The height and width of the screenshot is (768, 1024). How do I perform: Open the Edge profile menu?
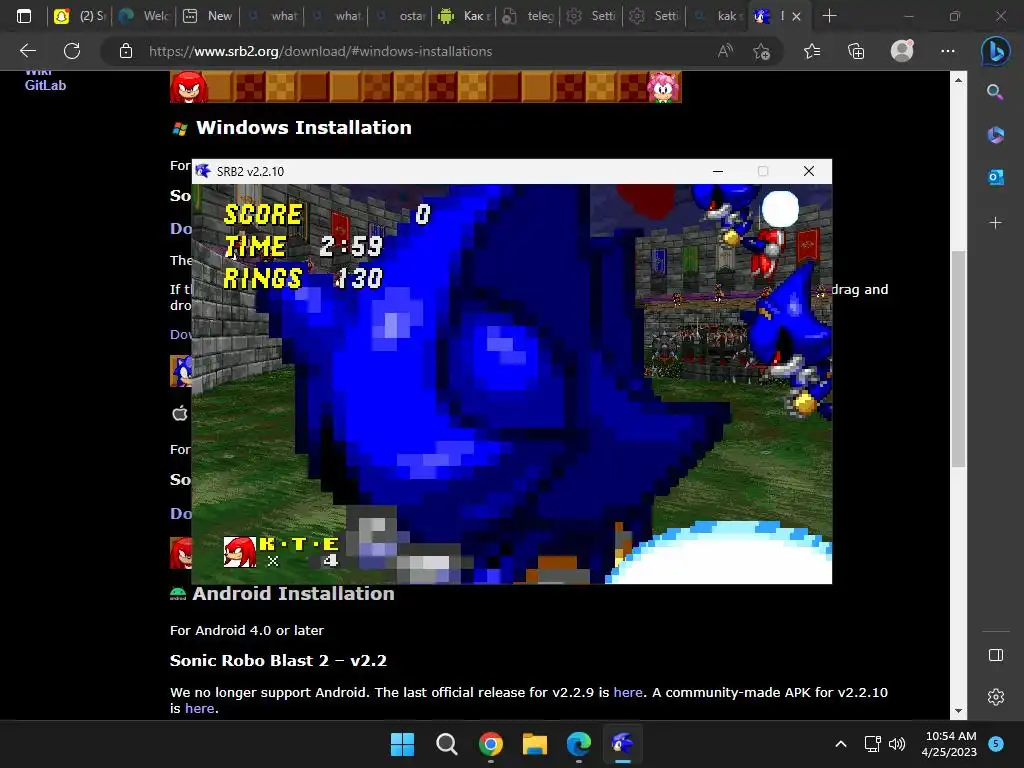tap(902, 51)
